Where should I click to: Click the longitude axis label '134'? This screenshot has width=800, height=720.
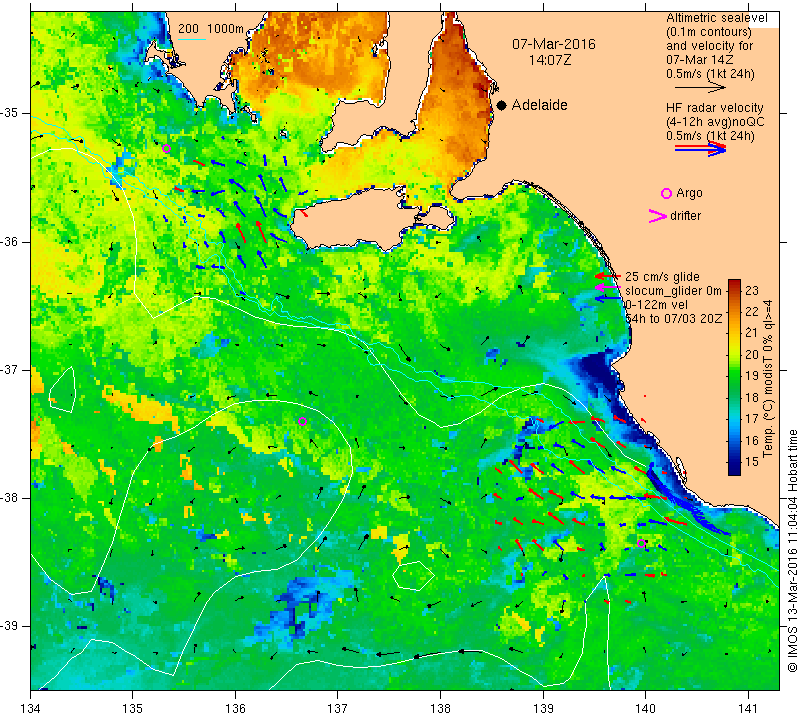click(x=31, y=708)
